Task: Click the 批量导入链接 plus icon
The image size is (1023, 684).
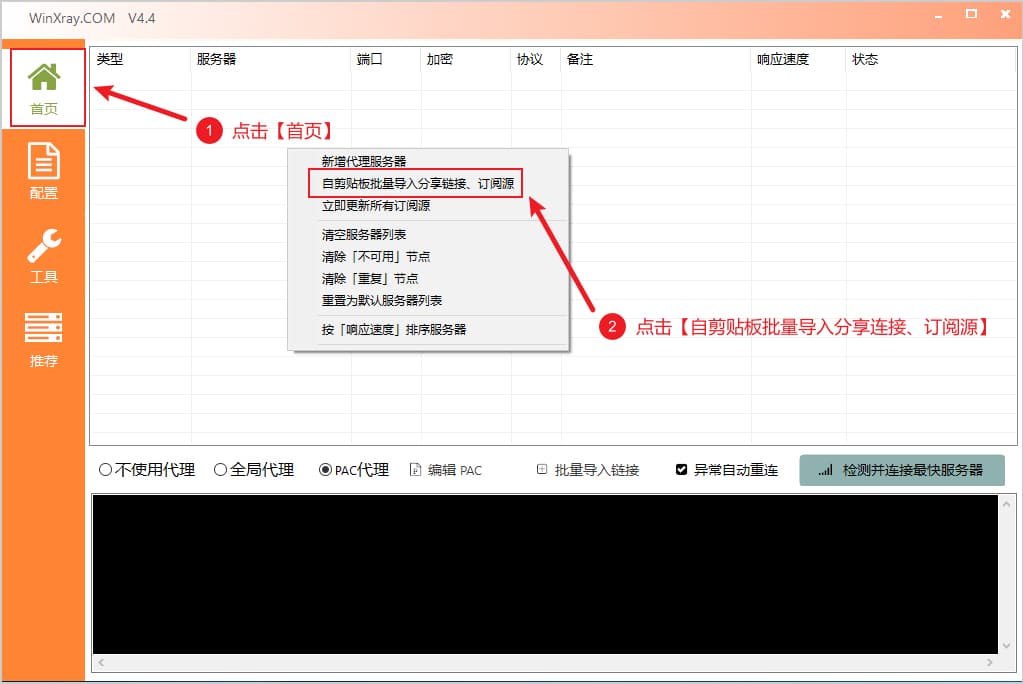Action: coord(542,469)
